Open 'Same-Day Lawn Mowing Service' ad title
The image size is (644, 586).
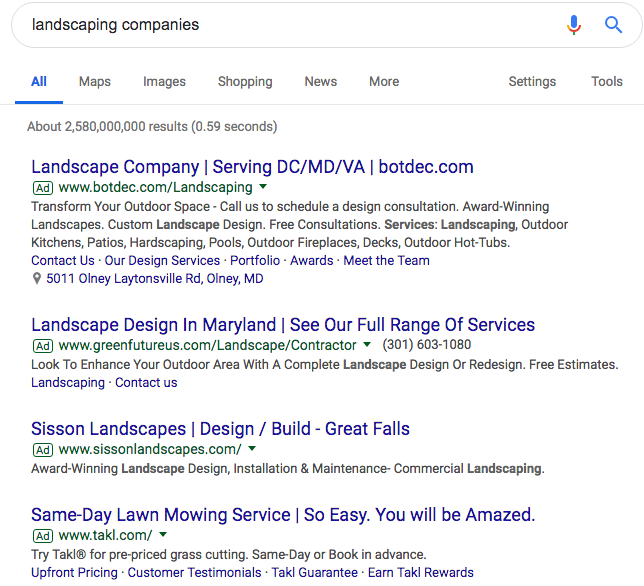283,515
